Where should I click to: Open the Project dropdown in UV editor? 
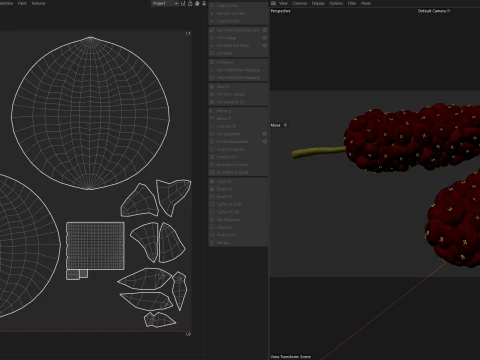click(x=165, y=3)
